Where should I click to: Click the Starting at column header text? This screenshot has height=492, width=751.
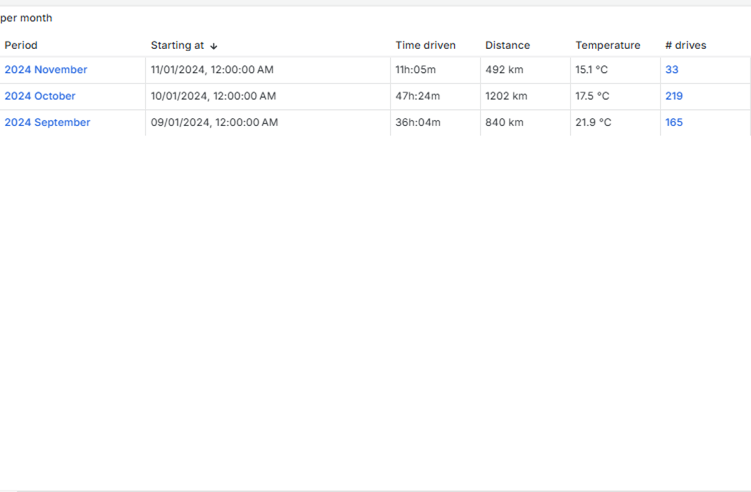[x=177, y=45]
